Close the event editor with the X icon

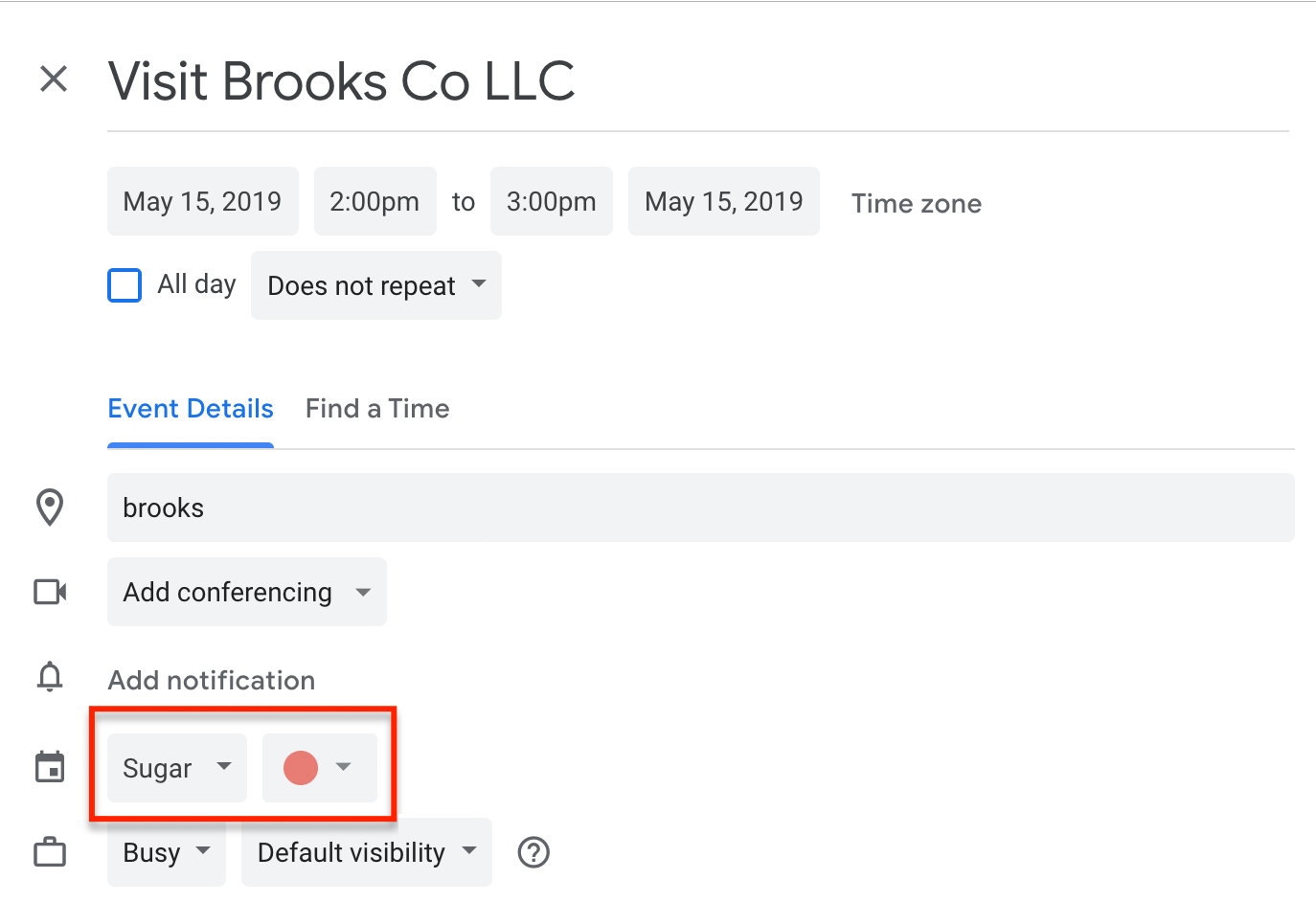tap(54, 79)
